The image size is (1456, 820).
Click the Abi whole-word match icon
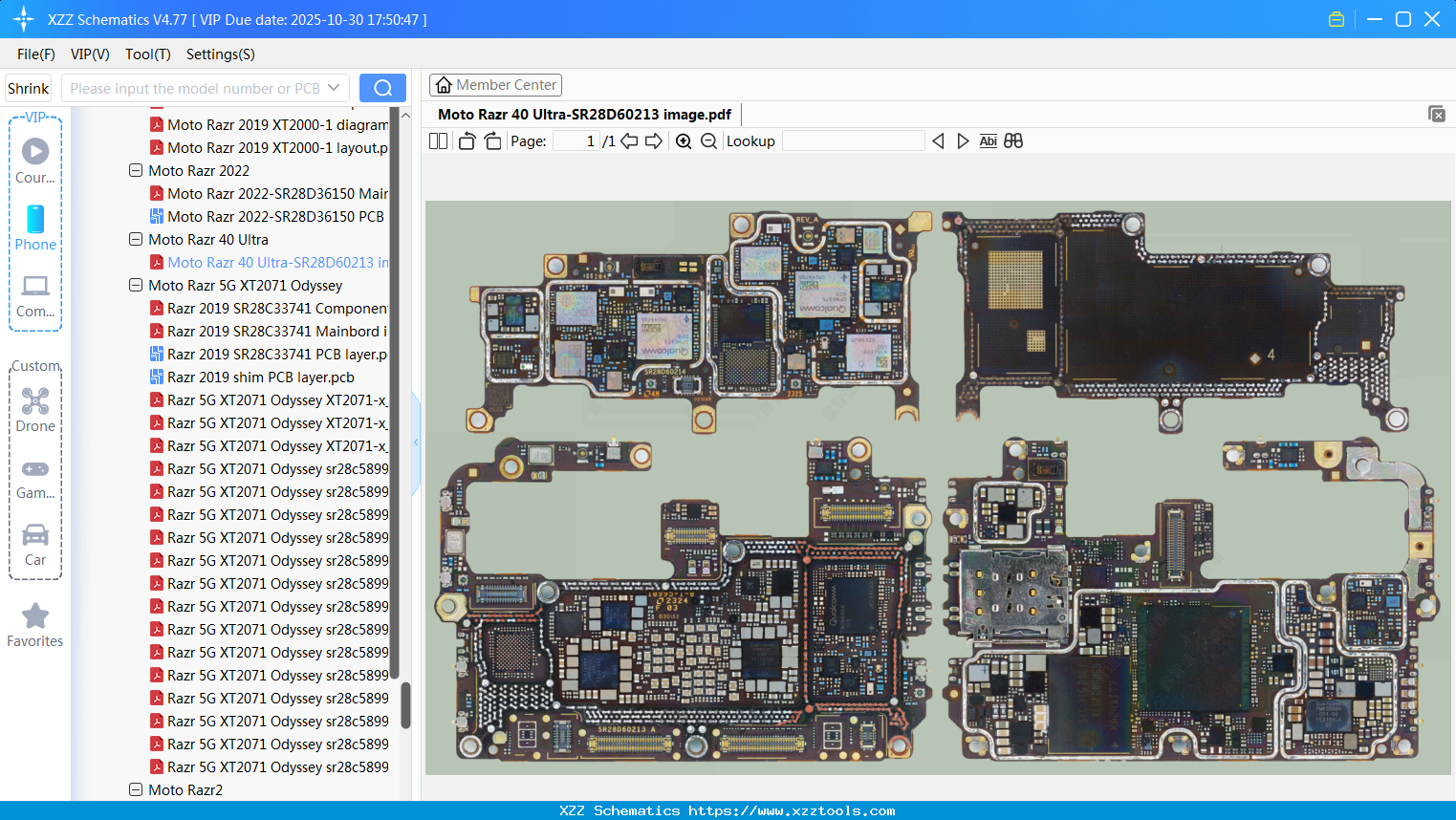click(x=989, y=141)
